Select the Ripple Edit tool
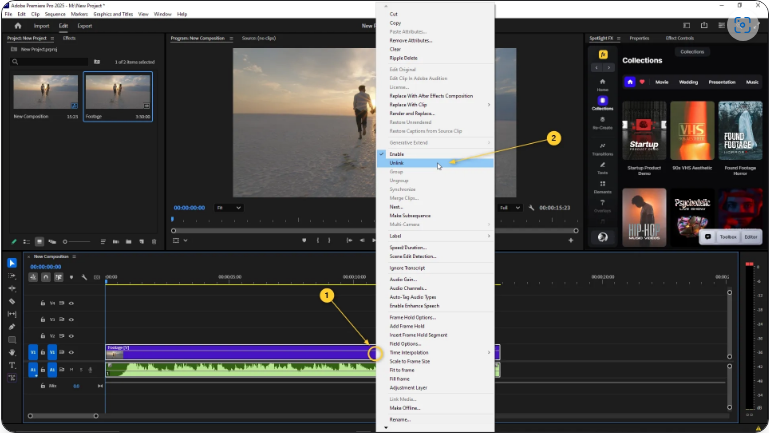 coord(12,288)
